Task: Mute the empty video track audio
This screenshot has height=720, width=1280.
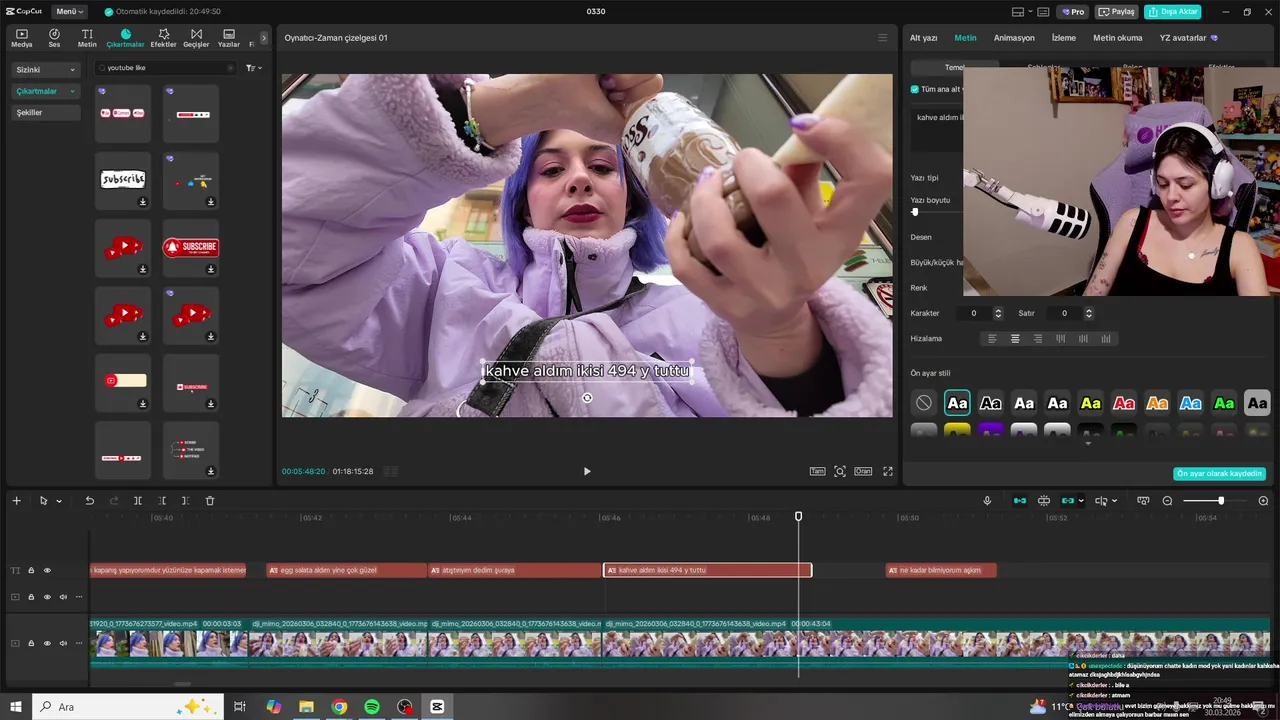Action: pos(63,597)
